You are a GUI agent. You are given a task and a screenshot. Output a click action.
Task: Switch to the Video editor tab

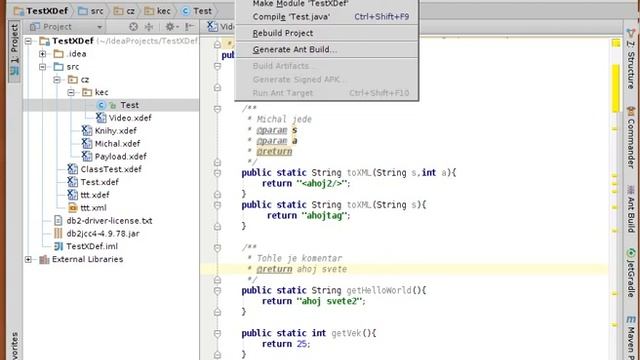(220, 27)
